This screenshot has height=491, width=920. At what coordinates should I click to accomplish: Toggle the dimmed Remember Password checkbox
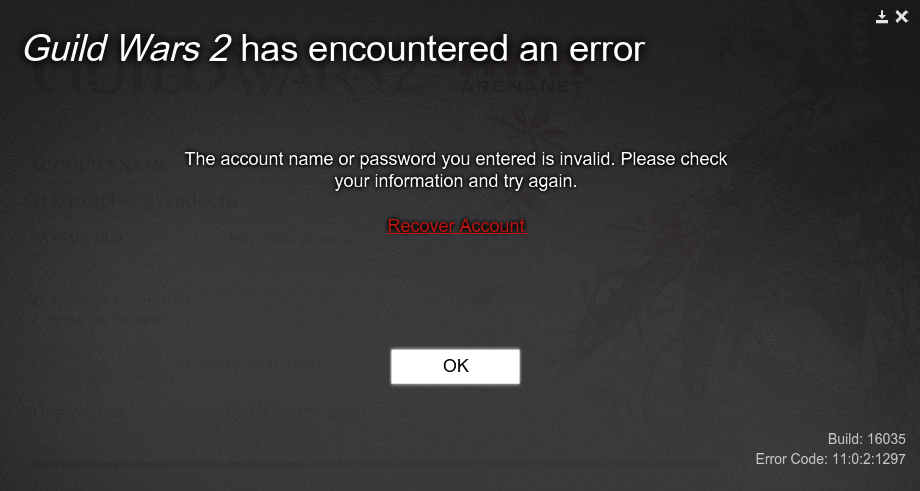(x=36, y=320)
